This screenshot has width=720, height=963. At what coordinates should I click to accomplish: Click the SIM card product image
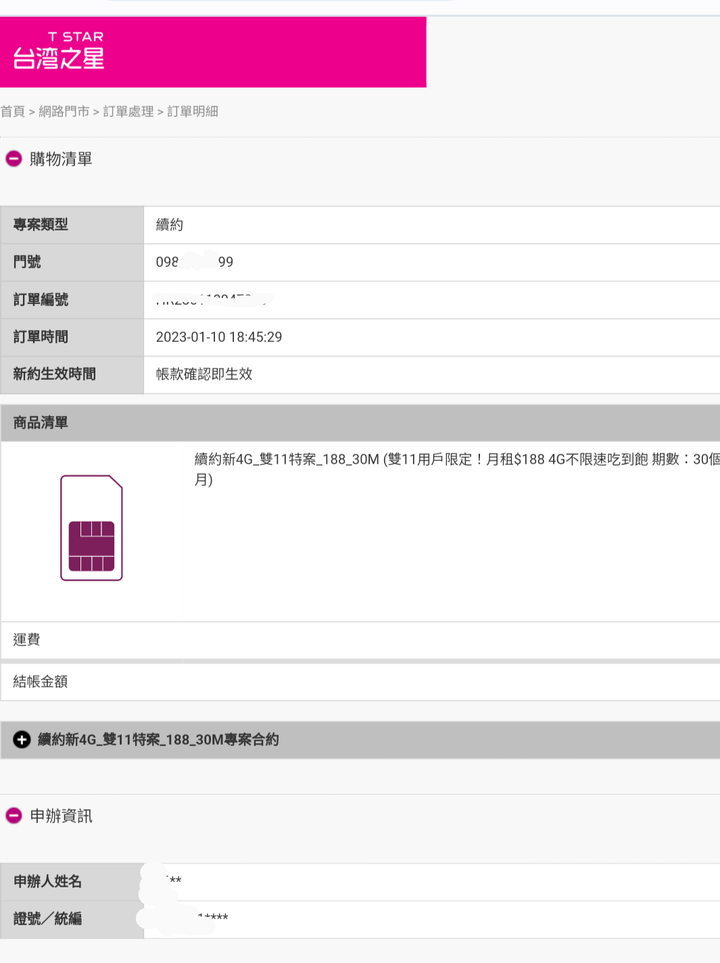[x=92, y=528]
